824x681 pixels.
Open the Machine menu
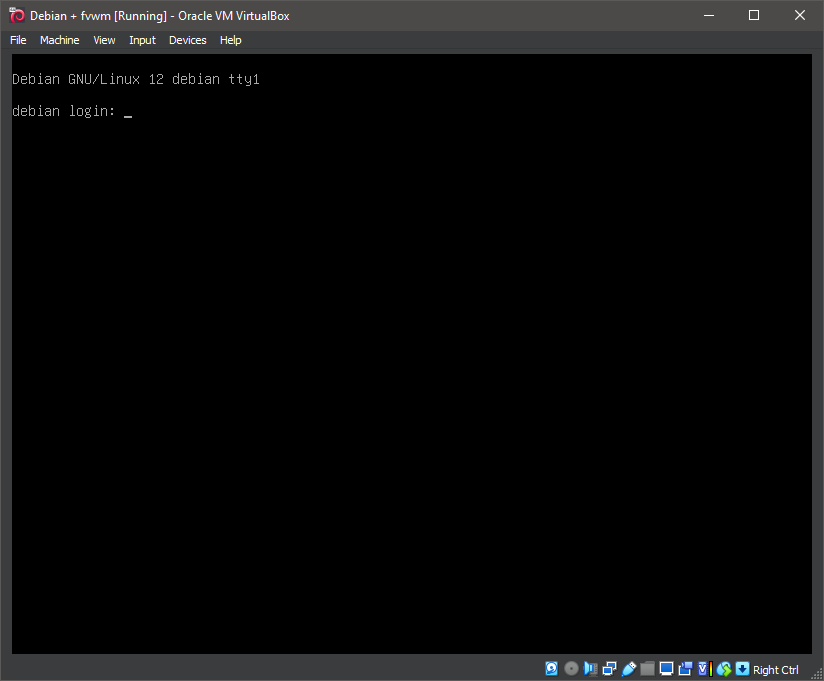tap(59, 40)
